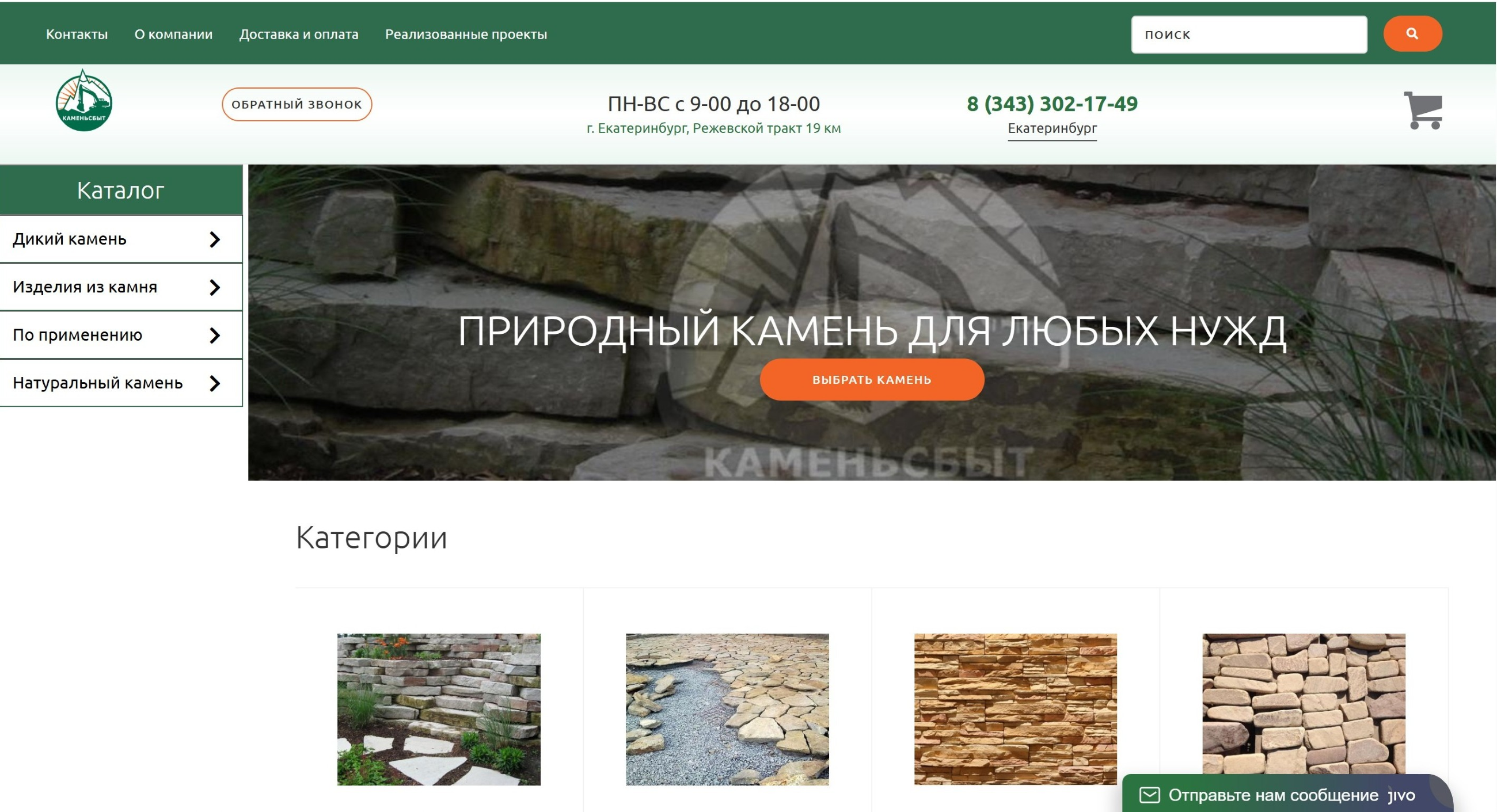Open Контакты menu item
The image size is (1497, 812).
click(x=77, y=35)
